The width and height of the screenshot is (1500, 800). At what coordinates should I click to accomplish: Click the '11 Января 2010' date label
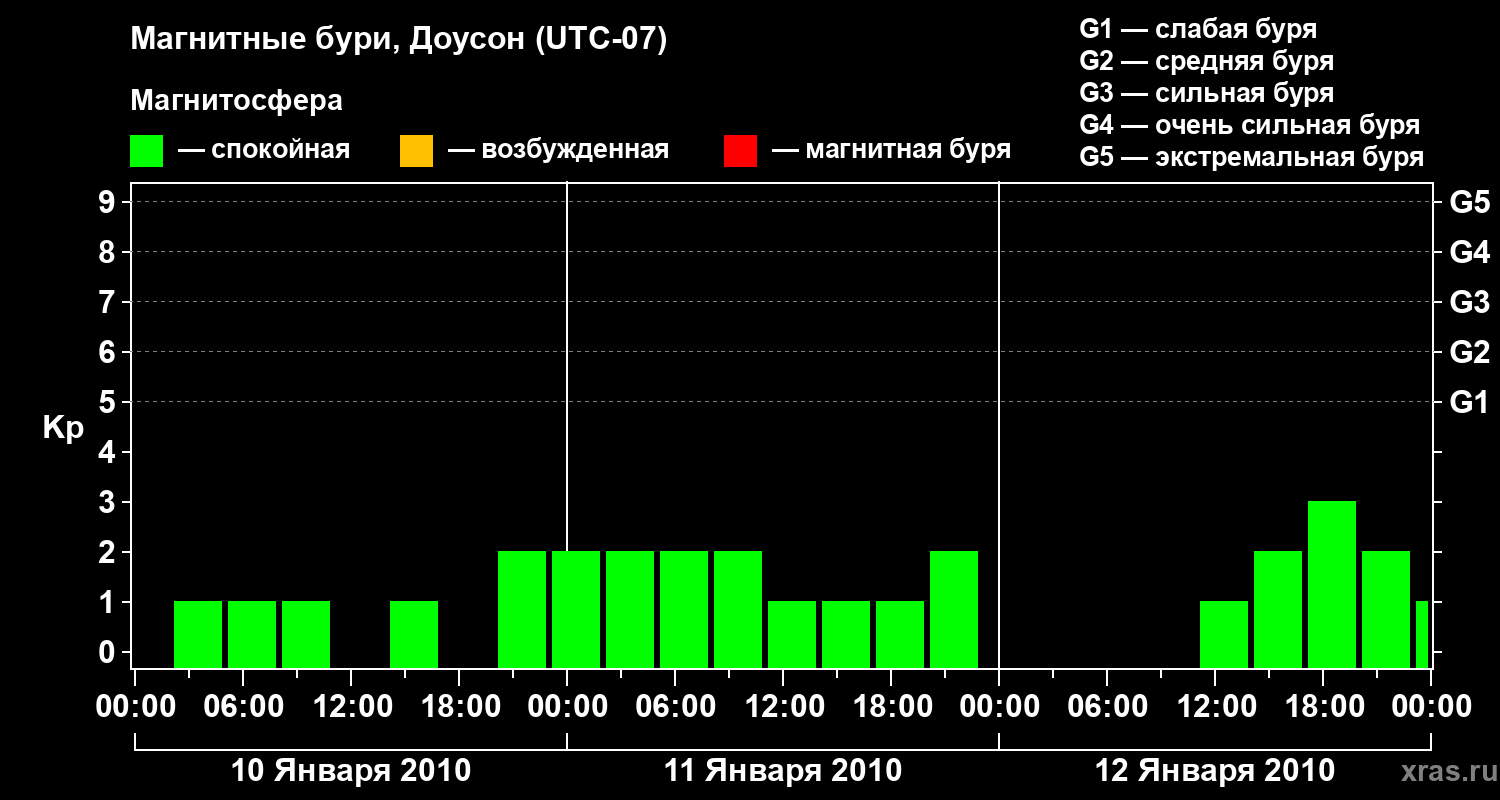pos(783,771)
